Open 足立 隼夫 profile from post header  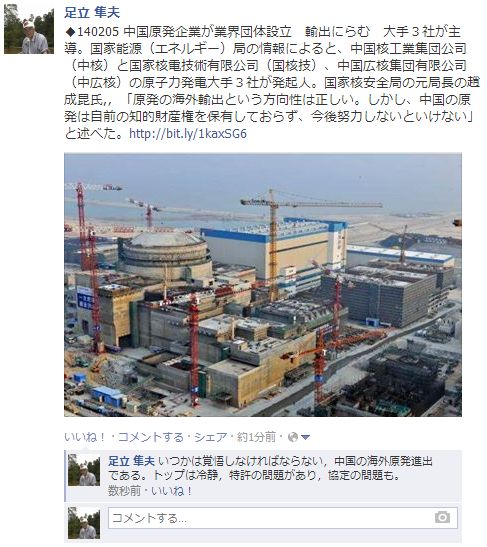[x=92, y=13]
